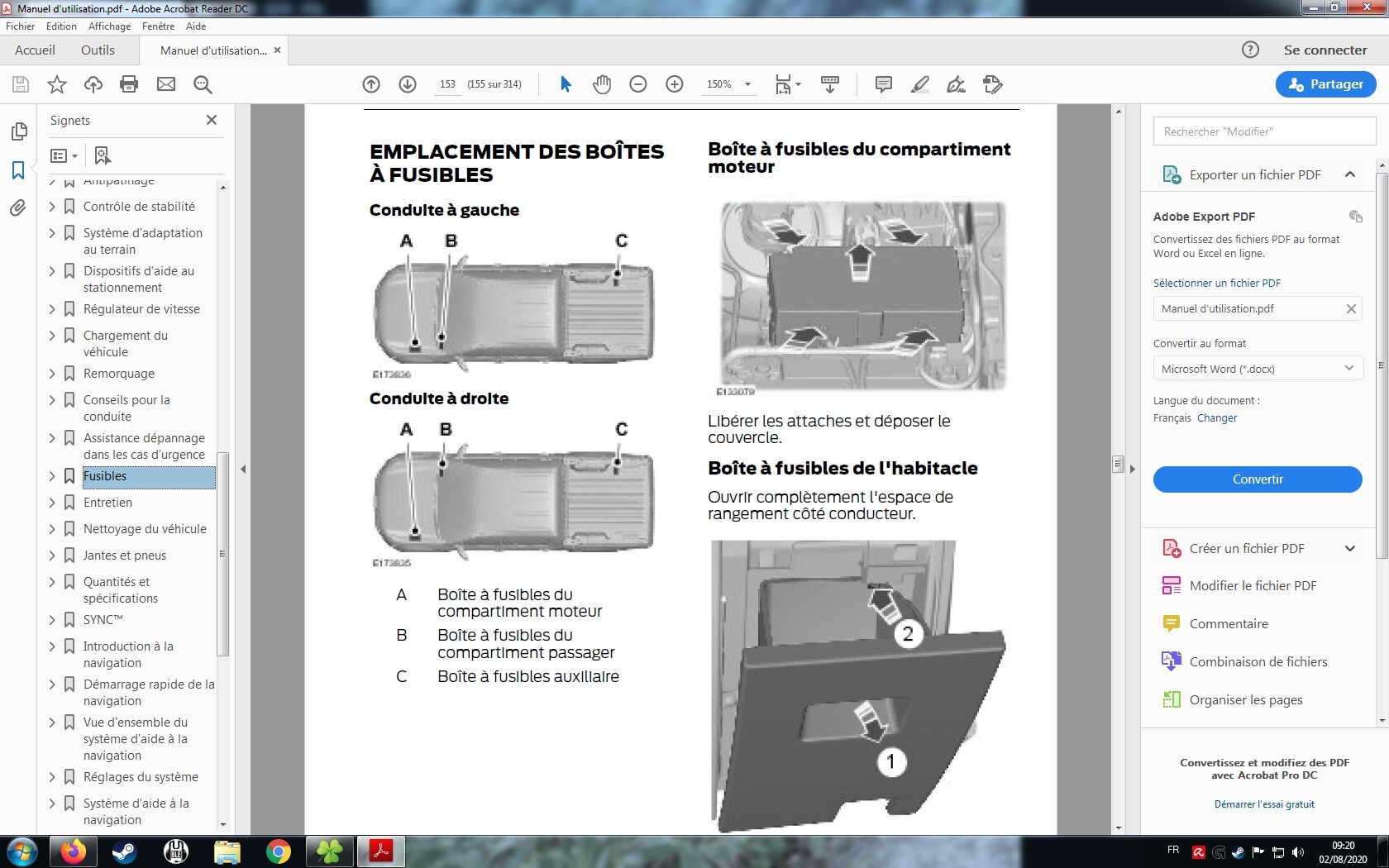Click the add new bookmark icon

(103, 155)
